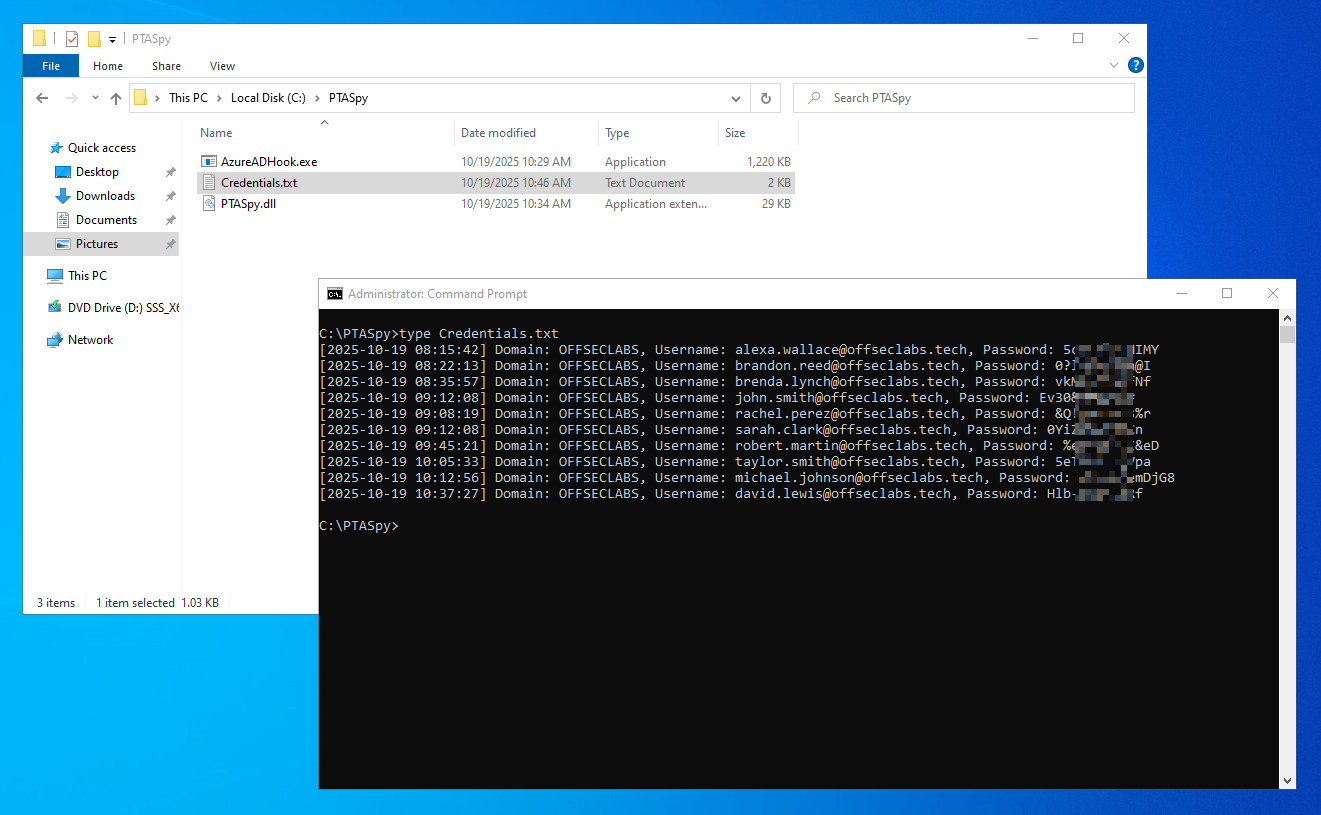Refresh the PTASpy folder view

coord(765,98)
